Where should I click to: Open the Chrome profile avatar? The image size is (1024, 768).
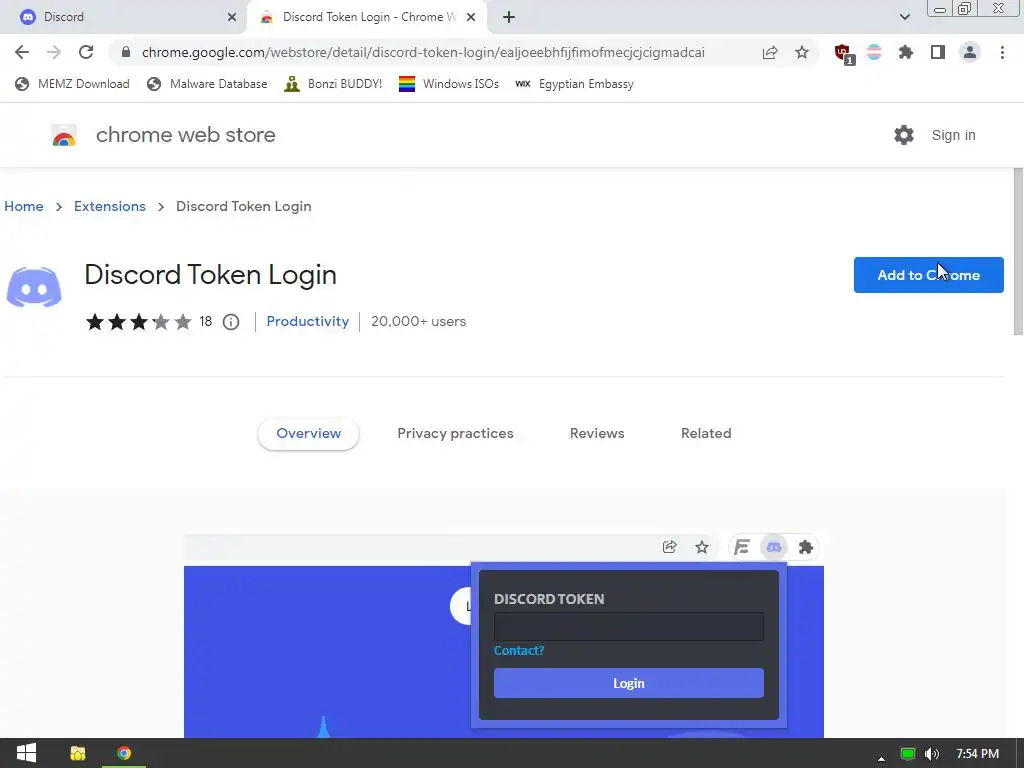970,52
